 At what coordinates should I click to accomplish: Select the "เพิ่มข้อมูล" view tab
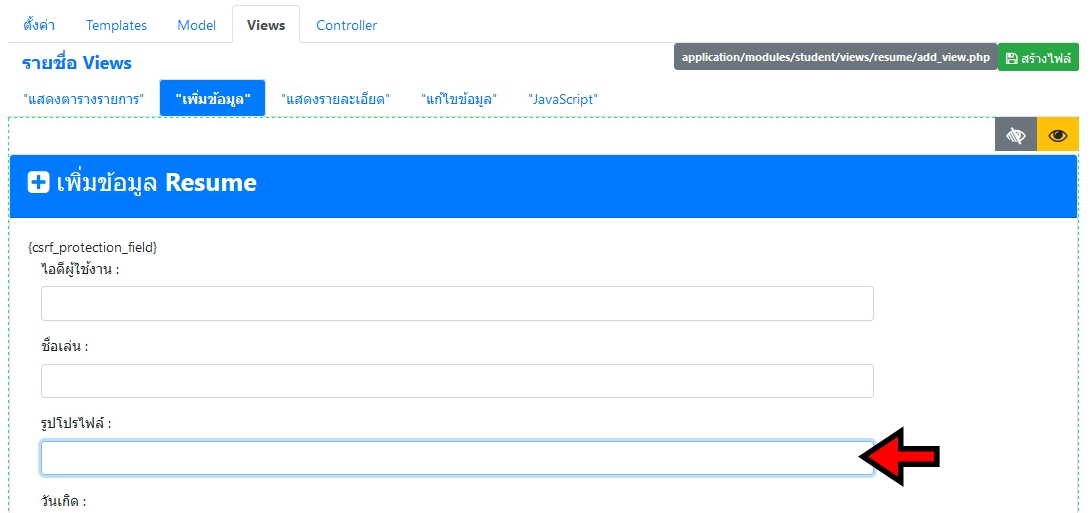212,98
